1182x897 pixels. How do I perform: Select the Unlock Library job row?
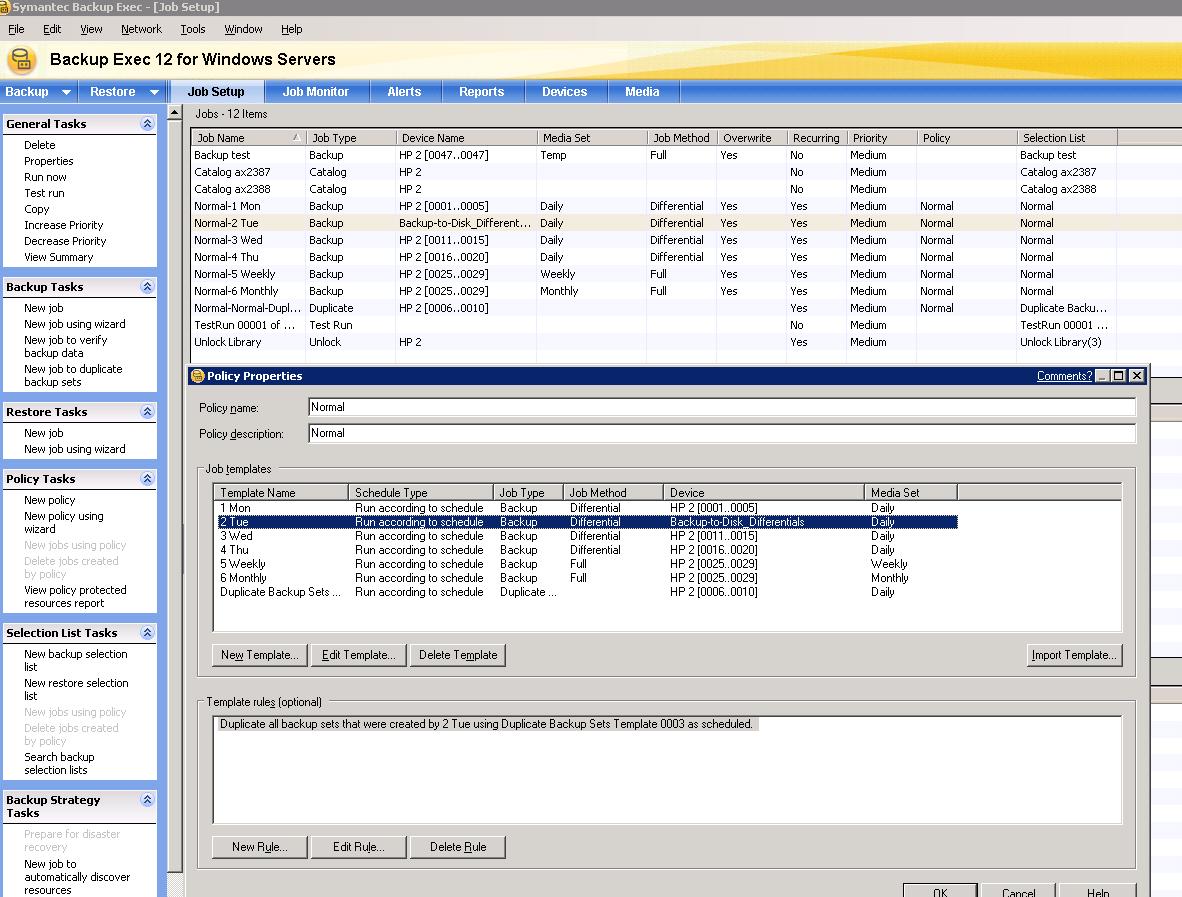(x=654, y=342)
